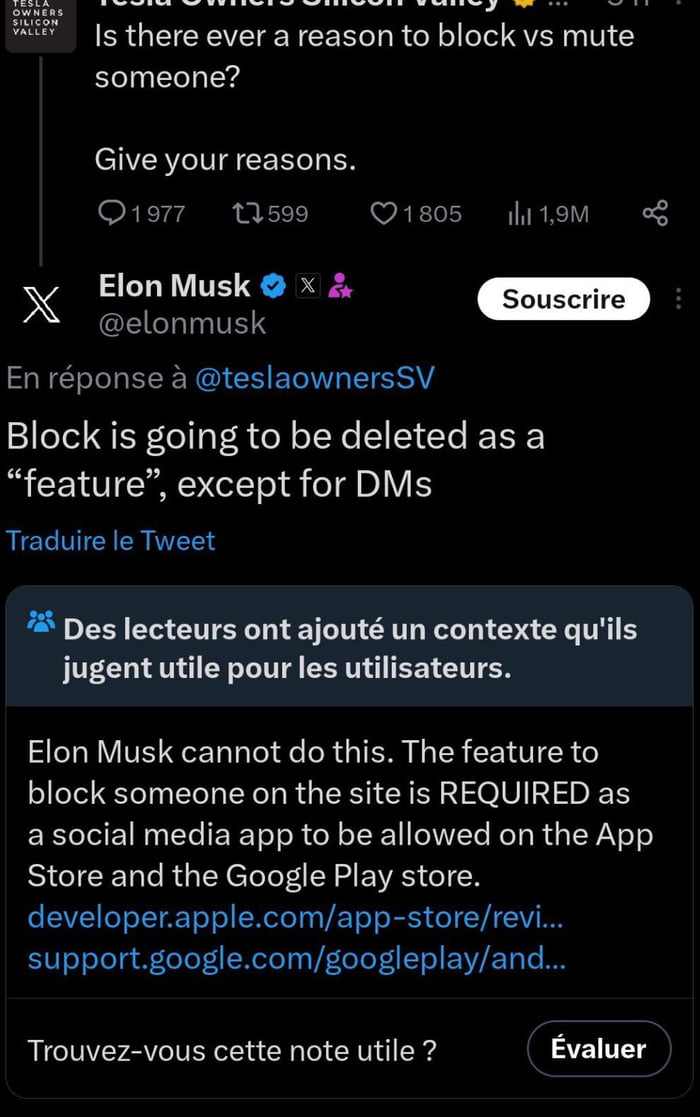Image resolution: width=700 pixels, height=1117 pixels.
Task: Open the three-dot menu beside Souscrire
Action: pos(677,299)
